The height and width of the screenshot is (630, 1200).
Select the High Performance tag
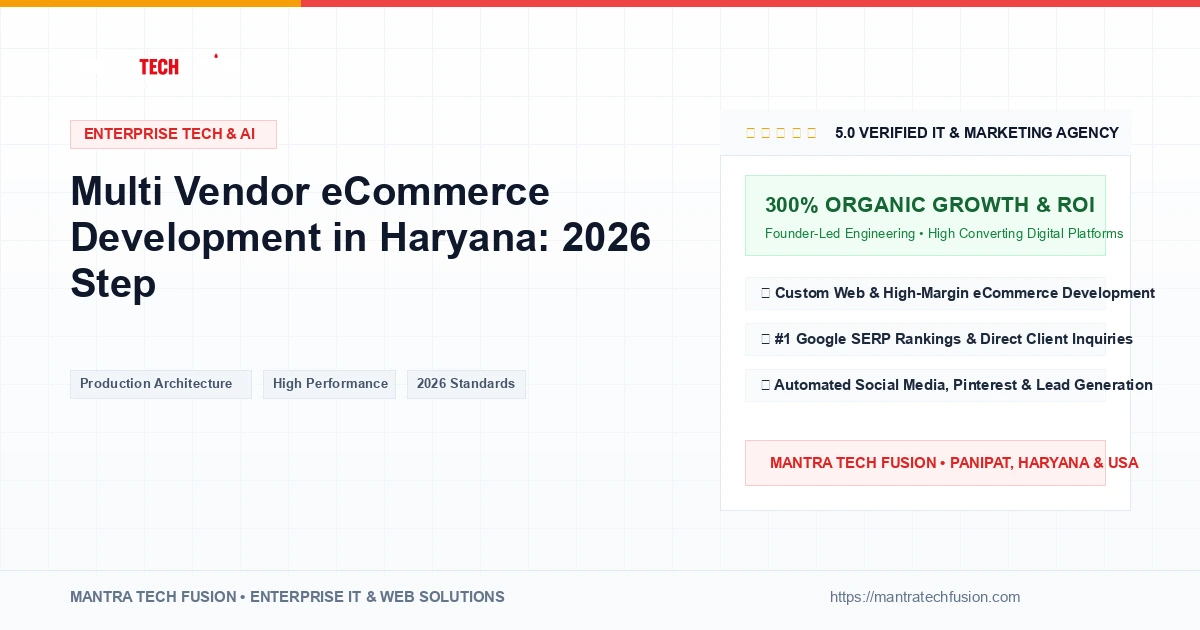(x=330, y=384)
